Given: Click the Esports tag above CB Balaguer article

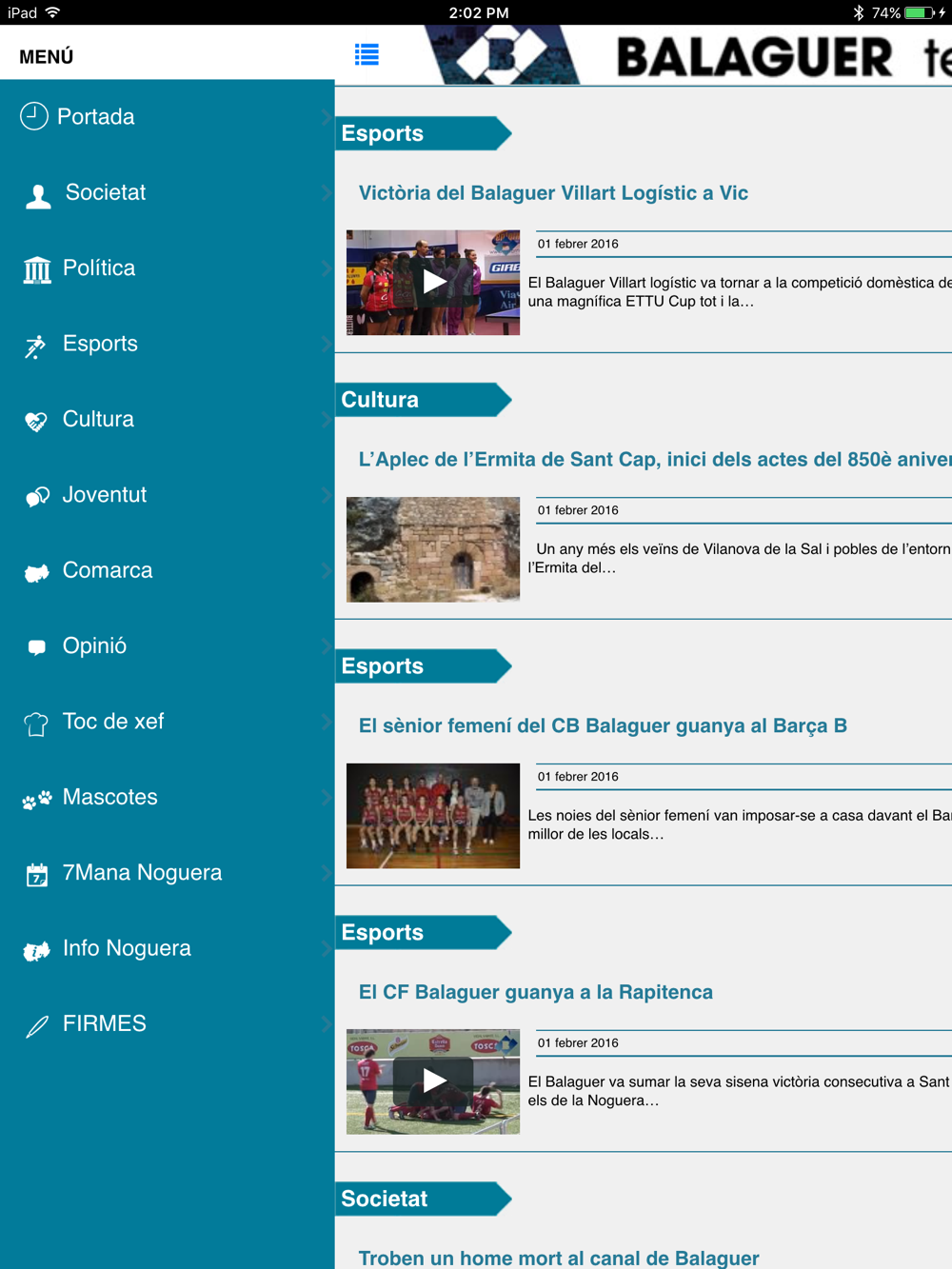Looking at the screenshot, I should click(423, 666).
